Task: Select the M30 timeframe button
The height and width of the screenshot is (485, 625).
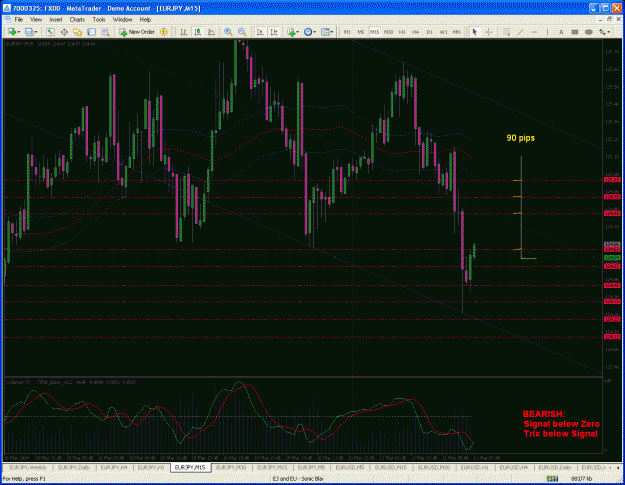Action: click(x=388, y=32)
